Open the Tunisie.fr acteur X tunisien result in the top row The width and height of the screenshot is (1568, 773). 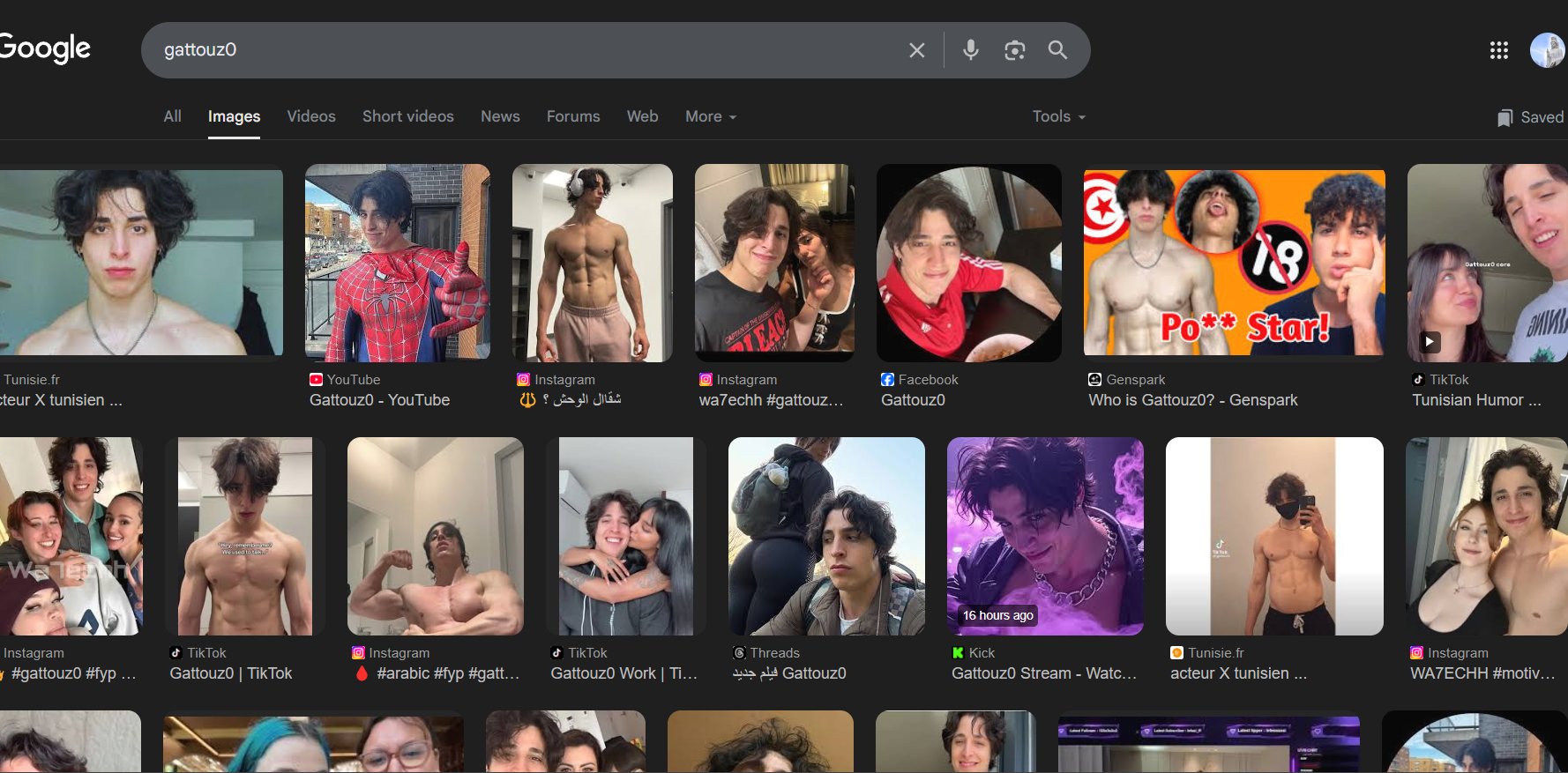(62, 400)
